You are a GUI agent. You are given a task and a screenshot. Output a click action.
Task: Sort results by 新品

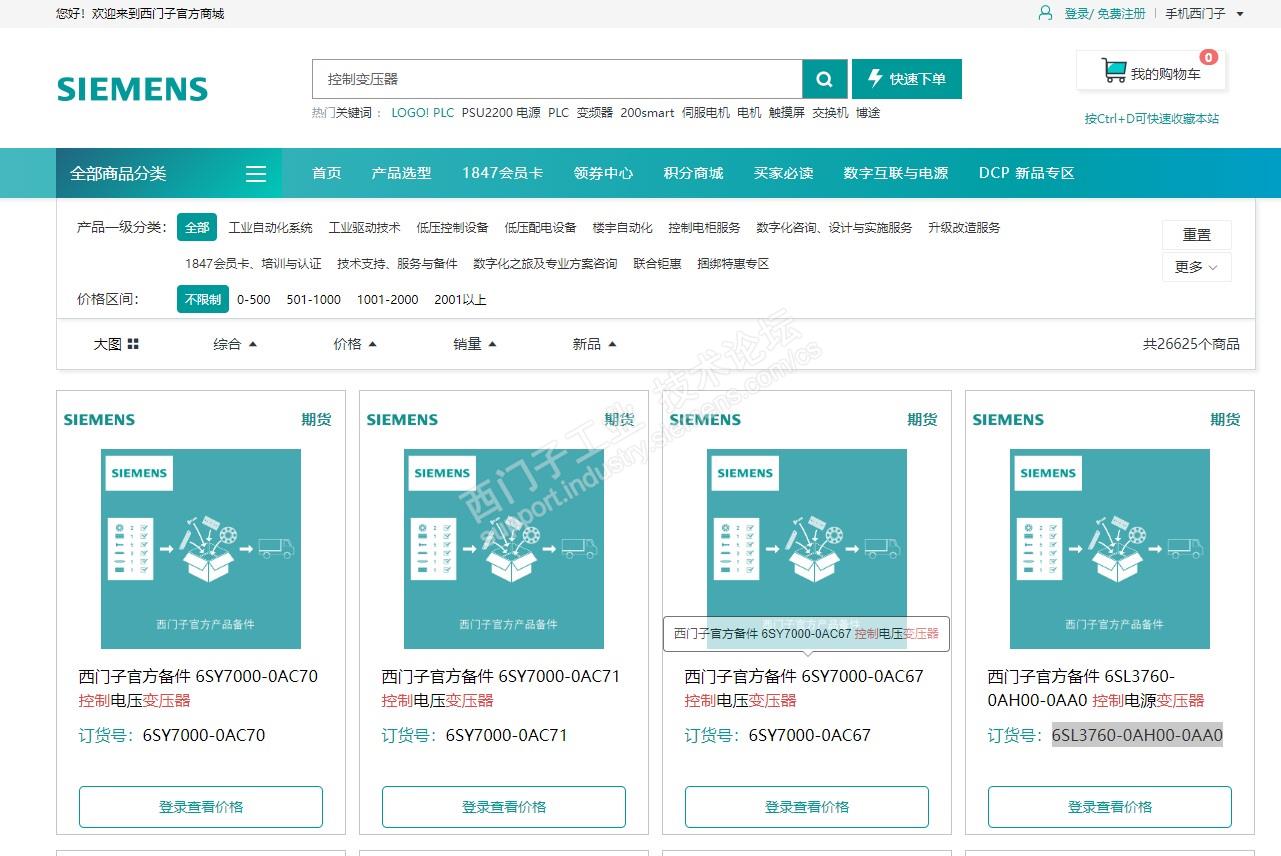coord(595,344)
